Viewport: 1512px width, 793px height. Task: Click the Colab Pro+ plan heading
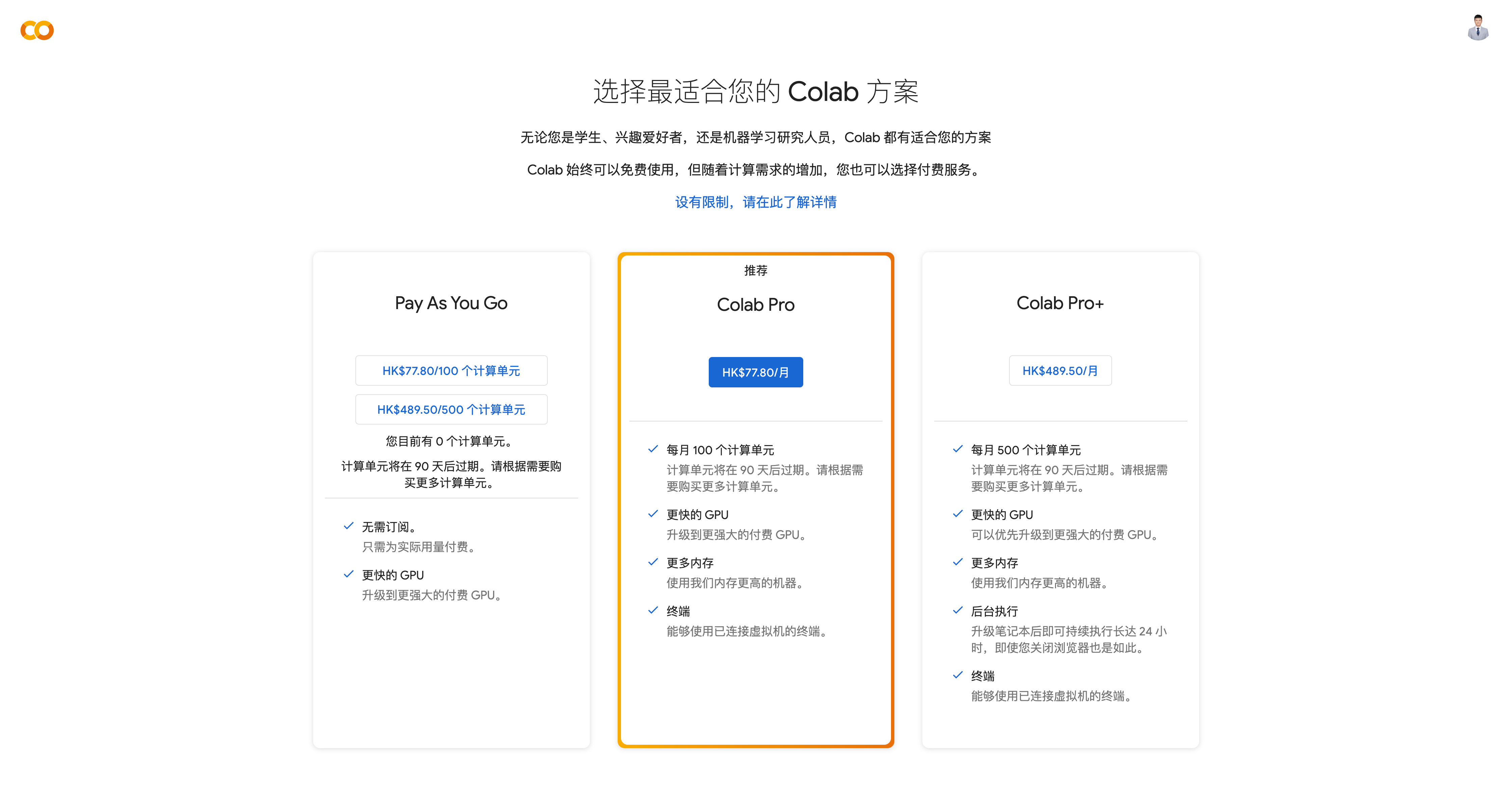(1060, 303)
